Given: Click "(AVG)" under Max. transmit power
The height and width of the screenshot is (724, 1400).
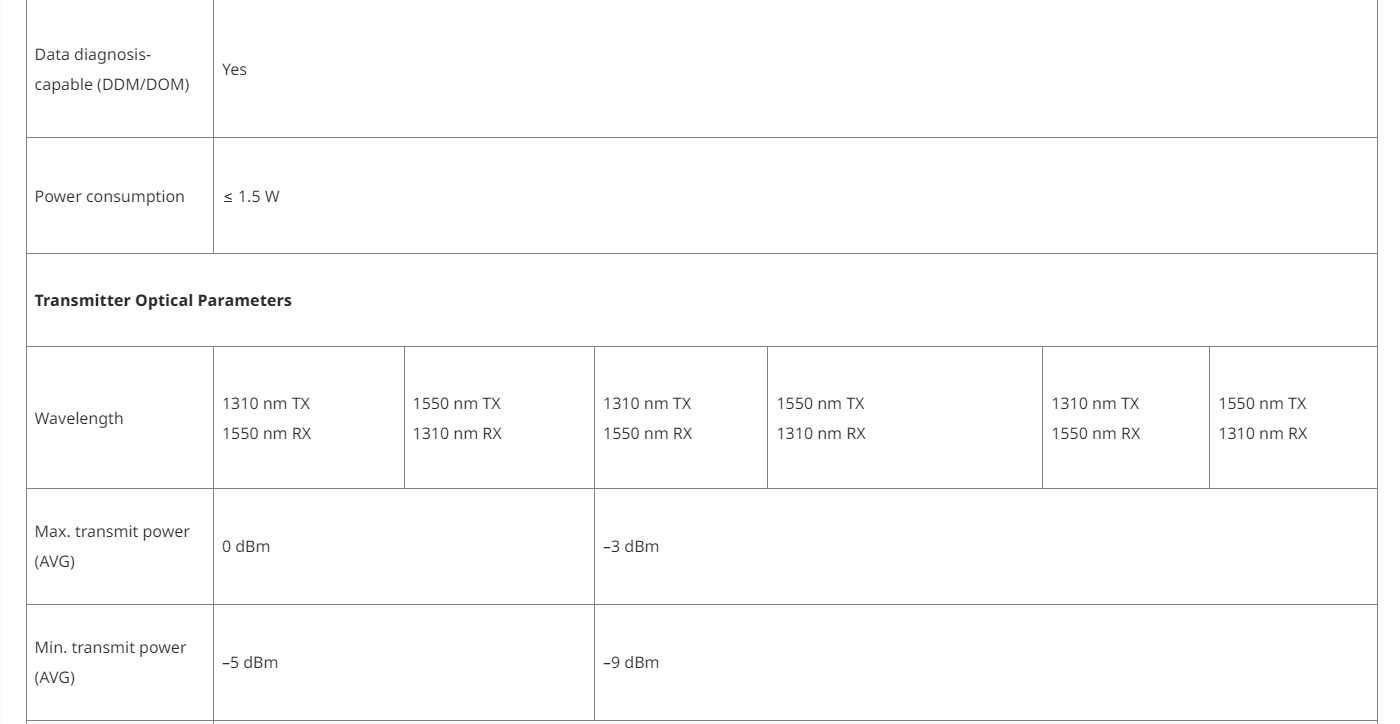Looking at the screenshot, I should tap(54, 563).
